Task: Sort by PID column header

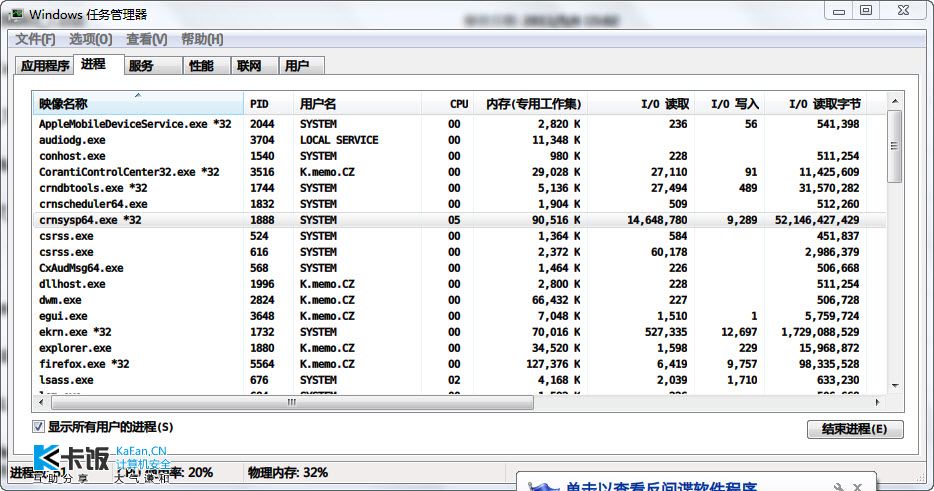Action: click(268, 104)
